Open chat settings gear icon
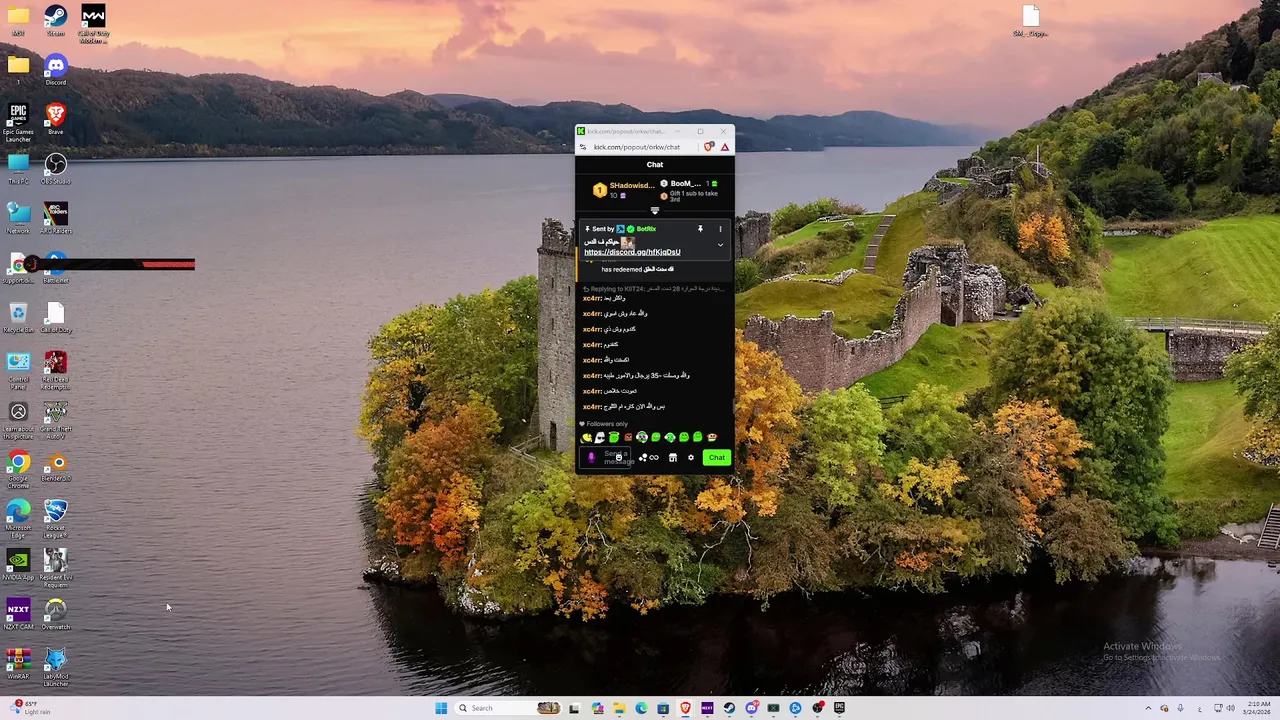Screen dimensions: 1280x720 690,458
